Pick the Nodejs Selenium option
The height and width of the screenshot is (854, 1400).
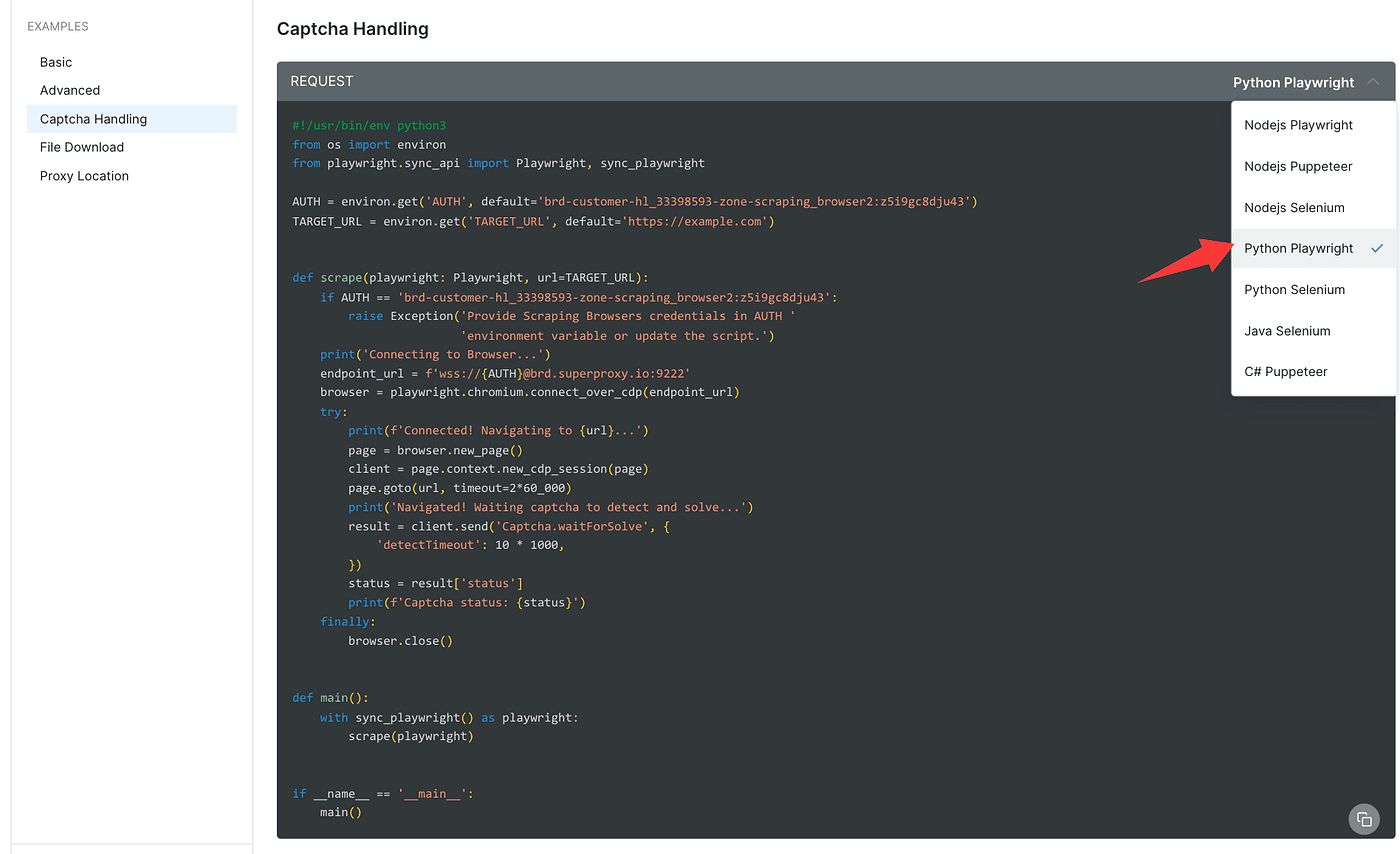tap(1294, 208)
